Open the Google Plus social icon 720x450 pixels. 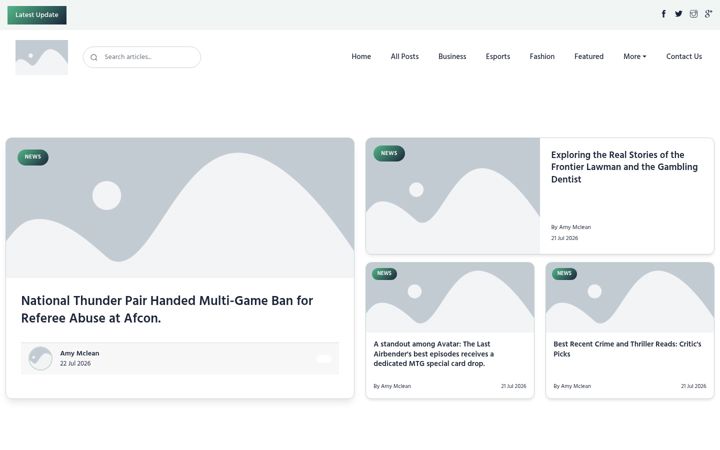tap(709, 14)
